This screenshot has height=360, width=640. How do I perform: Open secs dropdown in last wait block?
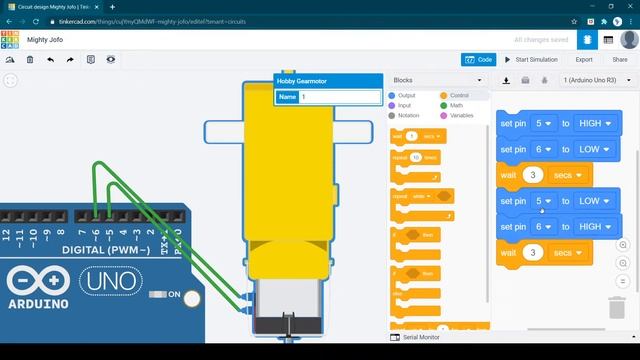click(567, 253)
